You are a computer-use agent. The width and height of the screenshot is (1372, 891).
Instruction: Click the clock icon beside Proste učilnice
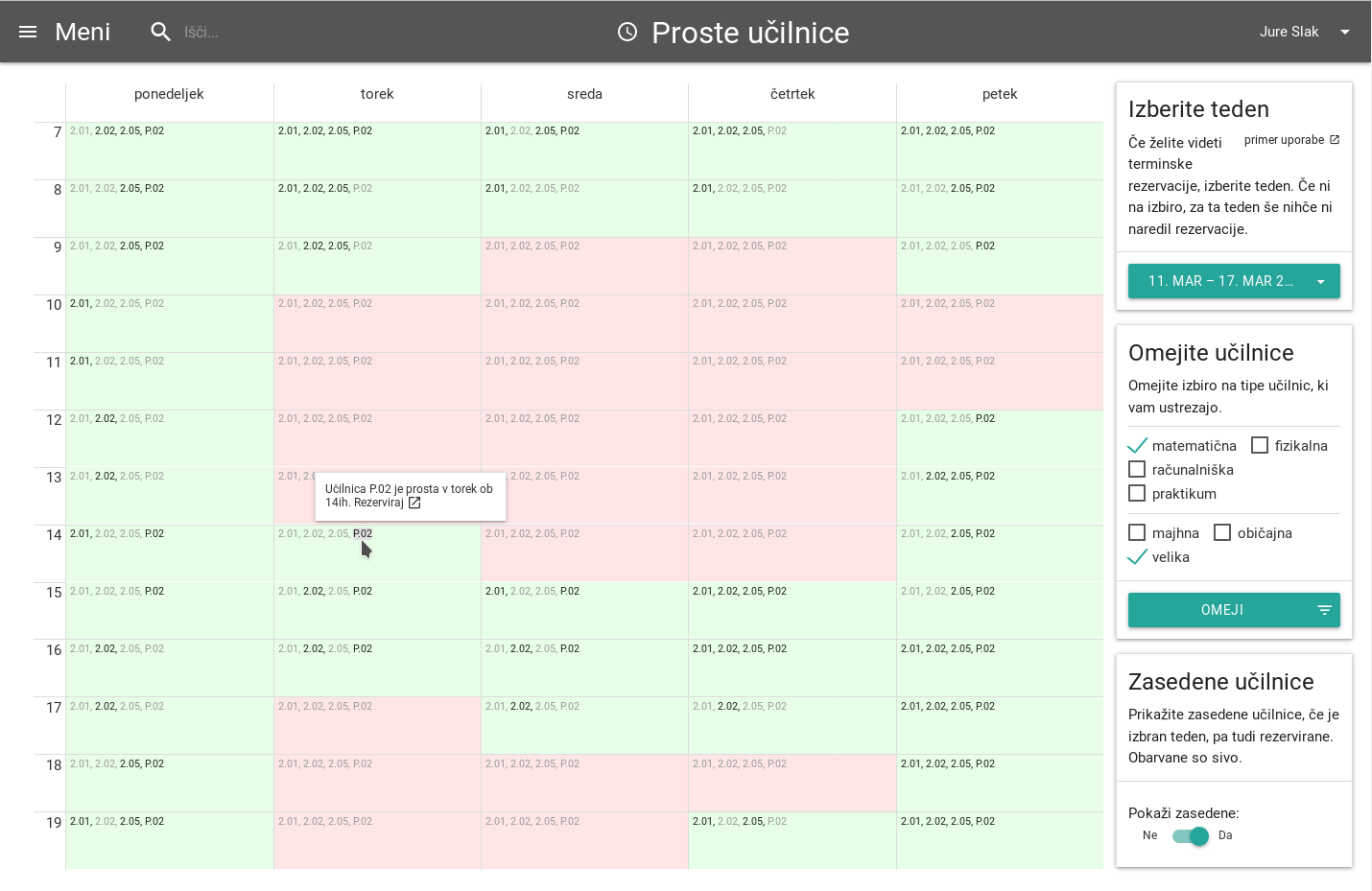click(627, 32)
